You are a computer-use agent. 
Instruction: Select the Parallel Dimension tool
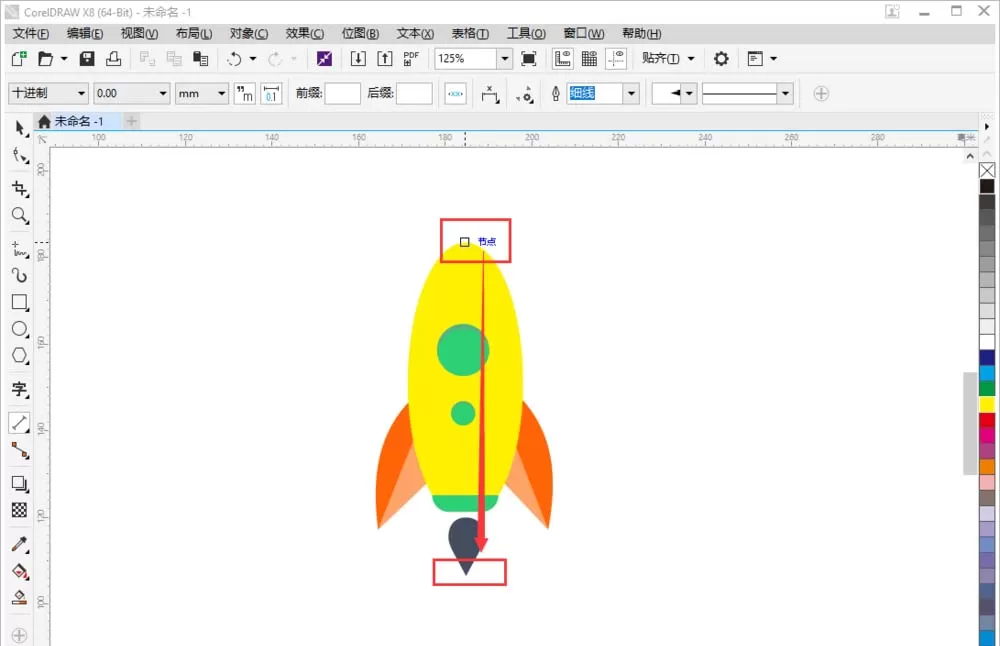(x=20, y=423)
